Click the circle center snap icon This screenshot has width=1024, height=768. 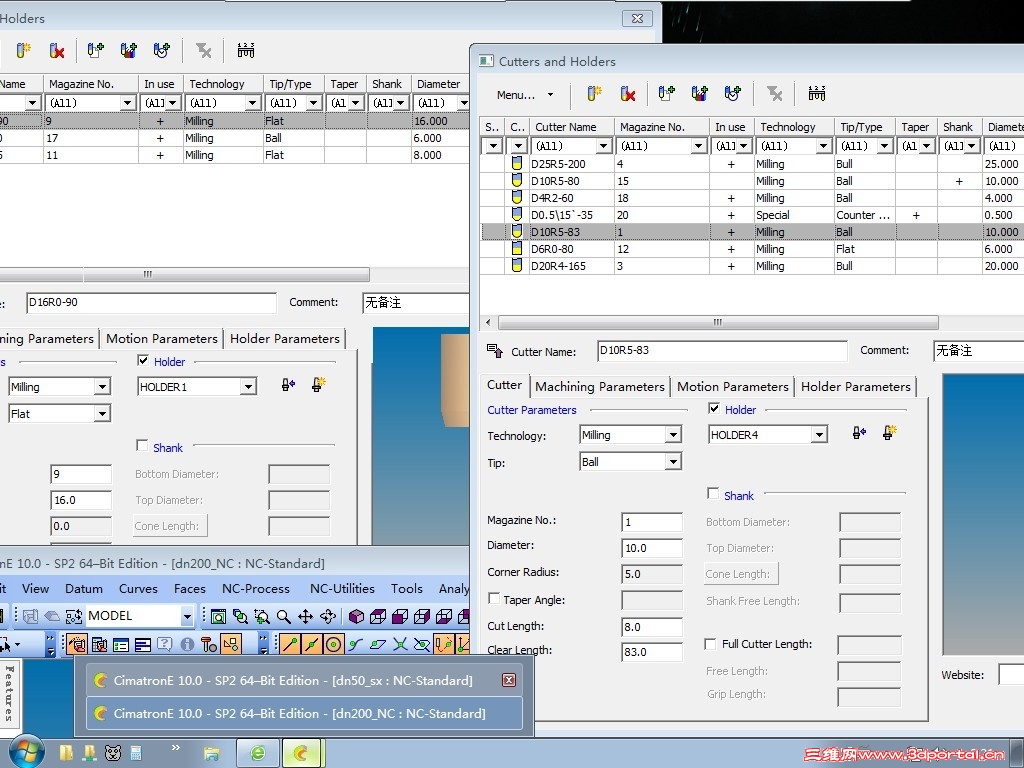(333, 645)
